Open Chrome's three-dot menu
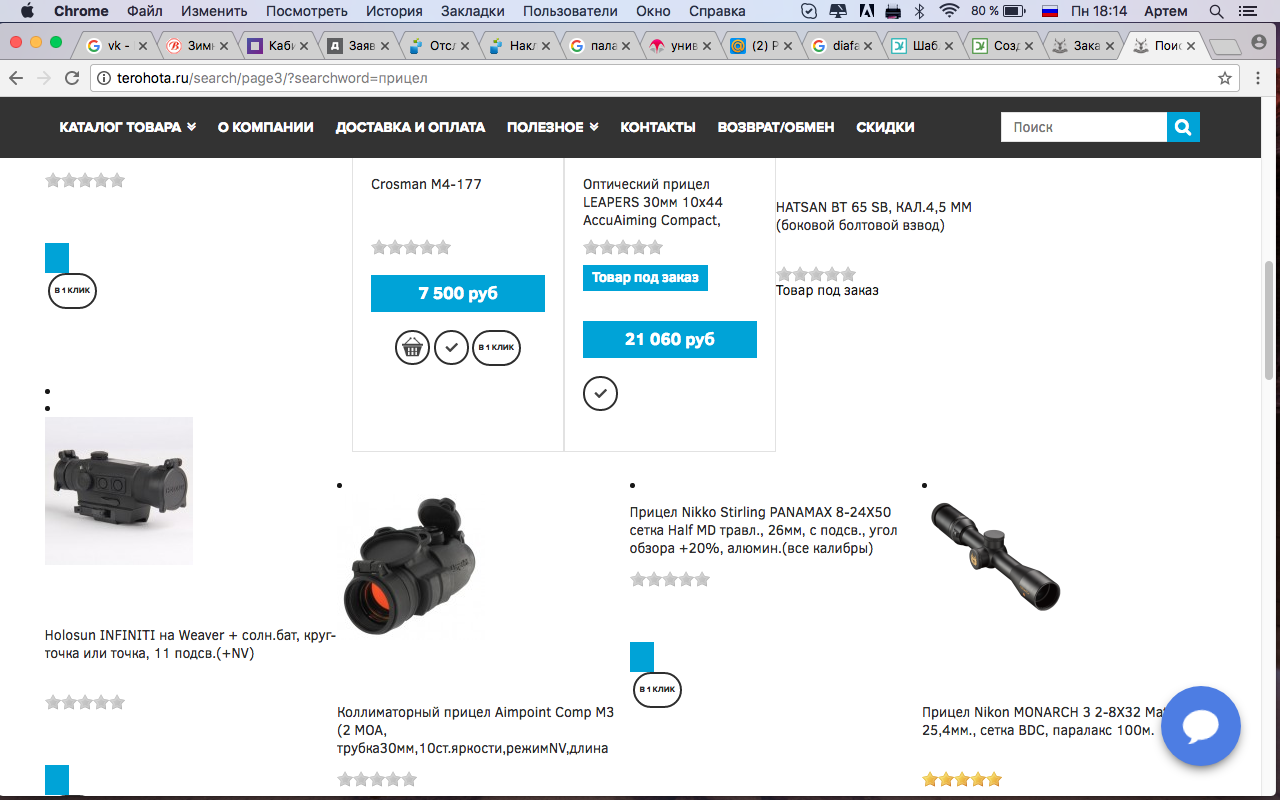Image resolution: width=1280 pixels, height=800 pixels. (1258, 78)
